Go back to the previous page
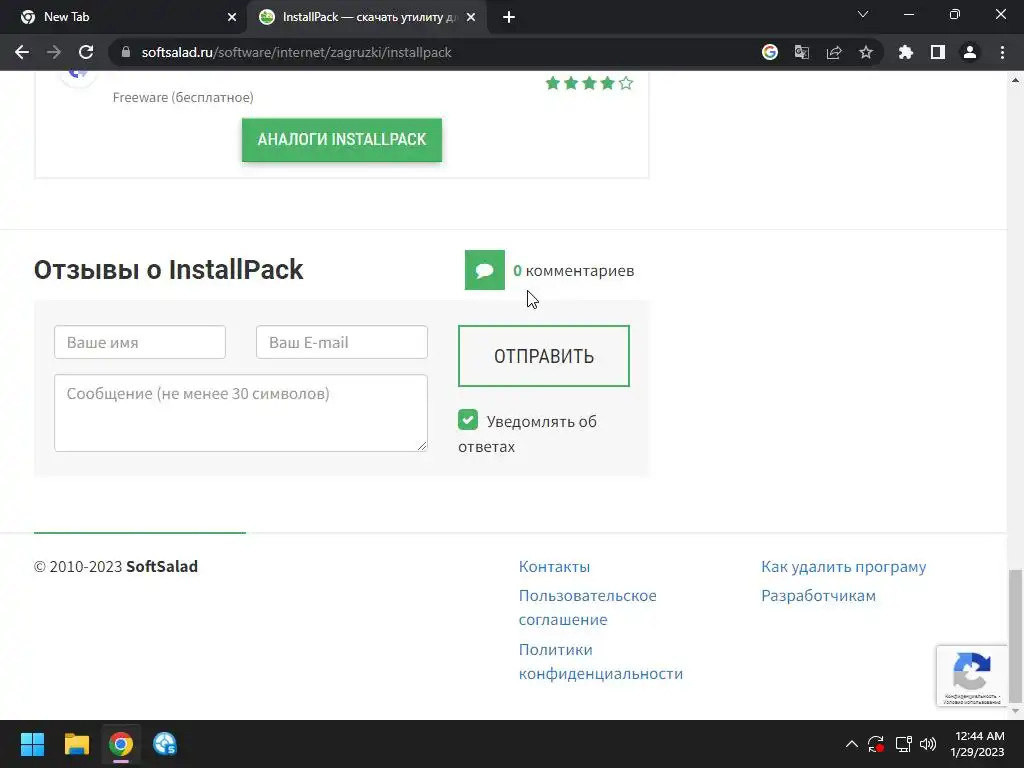Viewport: 1024px width, 768px height. click(x=22, y=52)
